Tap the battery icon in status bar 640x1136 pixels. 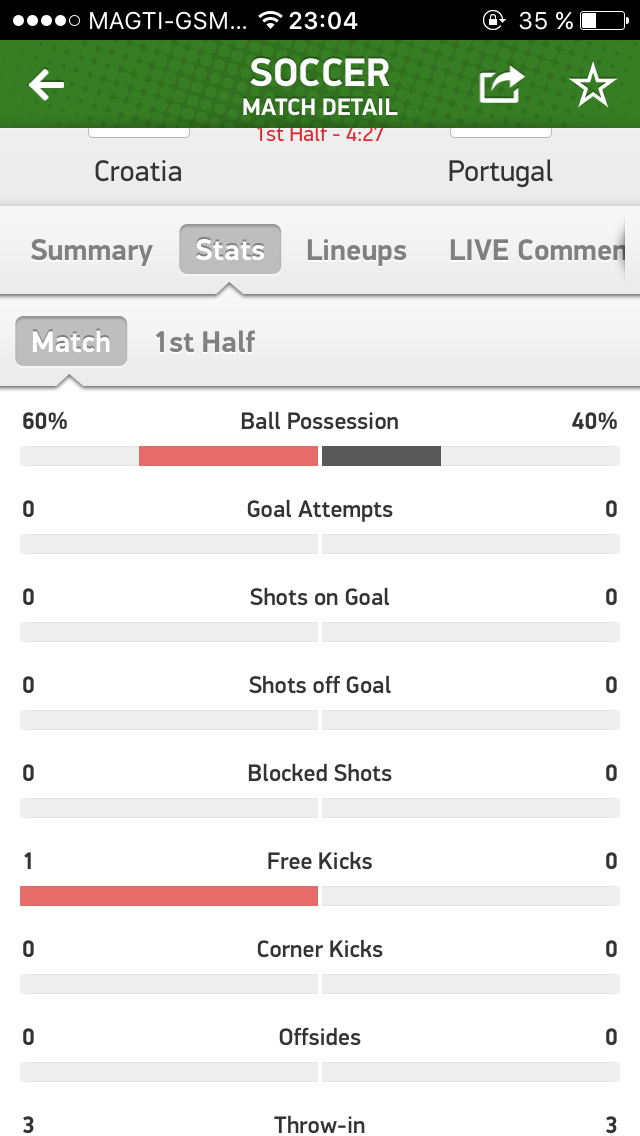coord(601,20)
